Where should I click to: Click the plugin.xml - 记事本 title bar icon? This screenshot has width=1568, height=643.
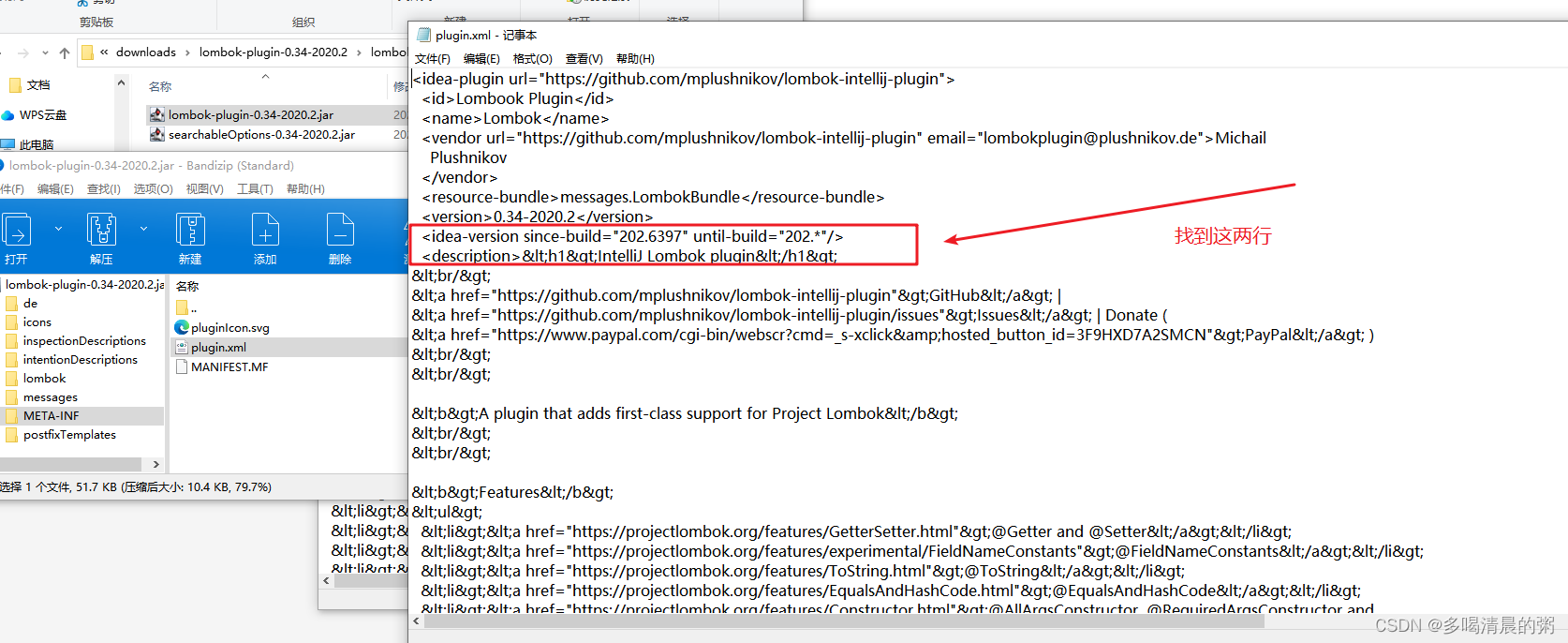pyautogui.click(x=423, y=35)
